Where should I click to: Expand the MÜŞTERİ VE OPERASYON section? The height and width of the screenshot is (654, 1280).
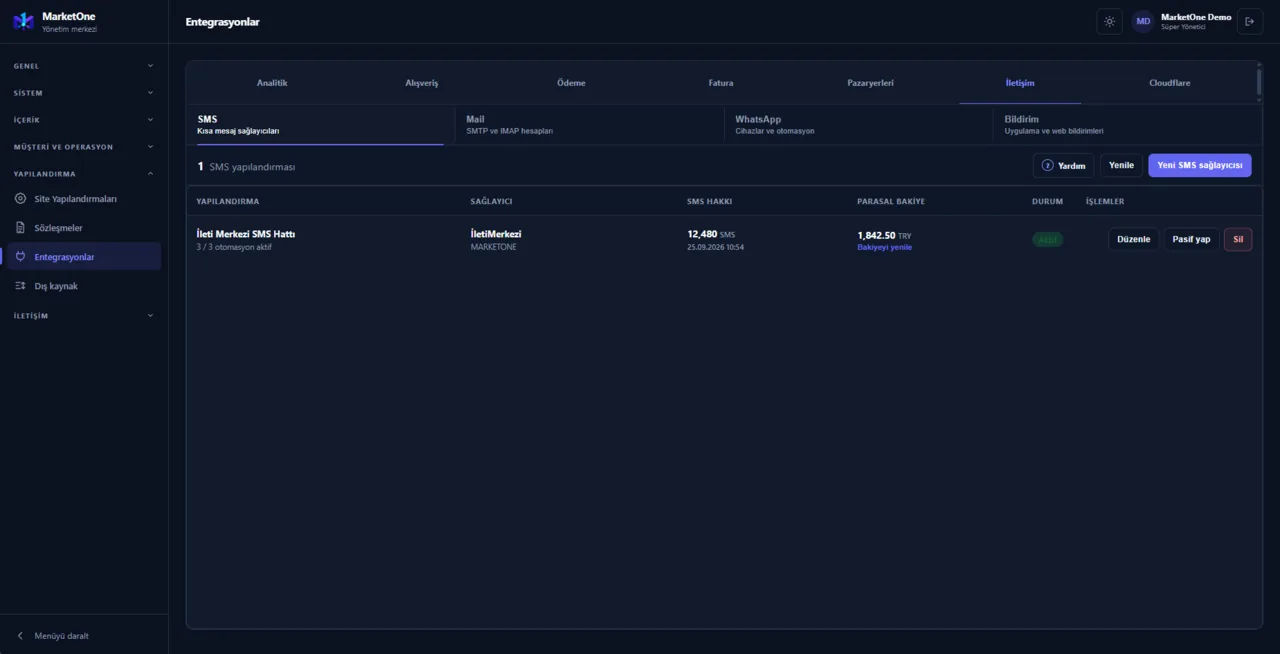pyautogui.click(x=84, y=147)
